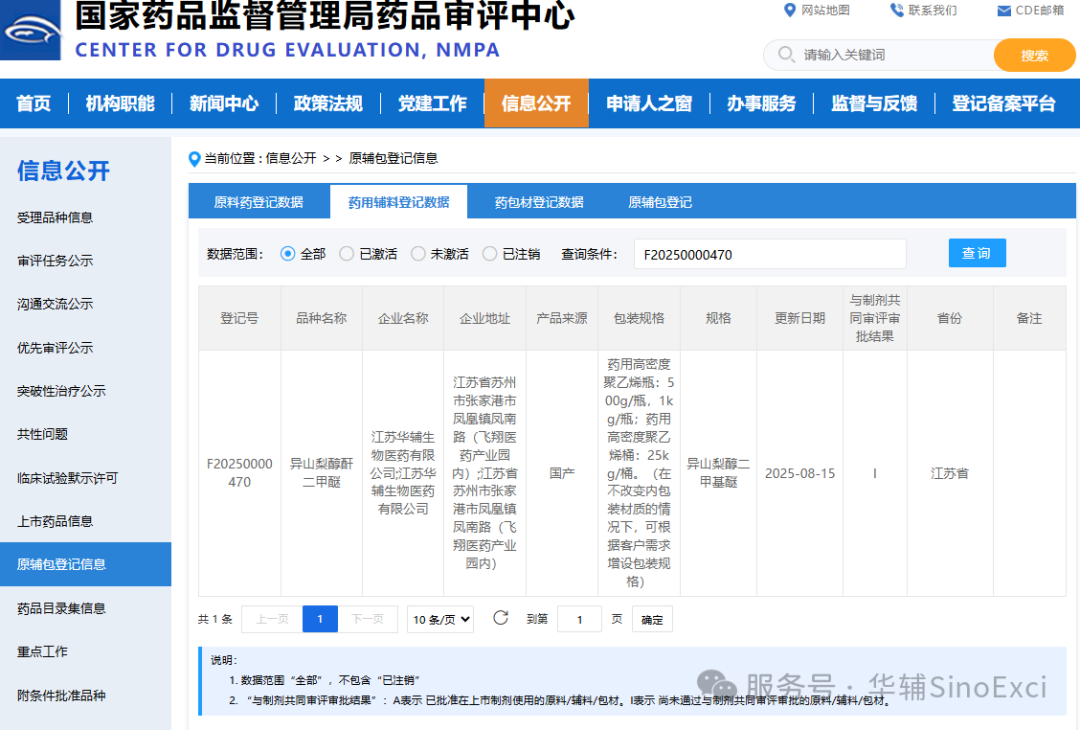Open 临床试验默示许可 in sidebar
Viewport: 1080px width, 730px height.
[68, 478]
